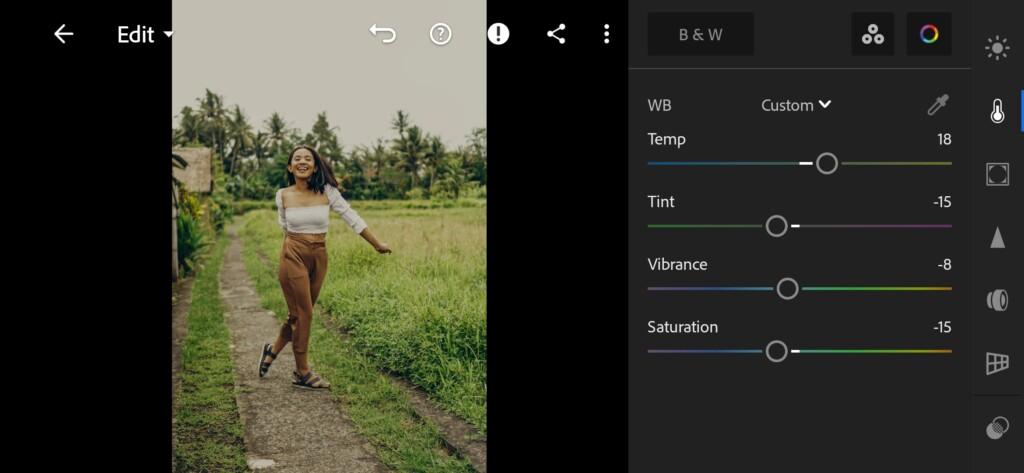
Task: Undo the last edit
Action: point(382,33)
